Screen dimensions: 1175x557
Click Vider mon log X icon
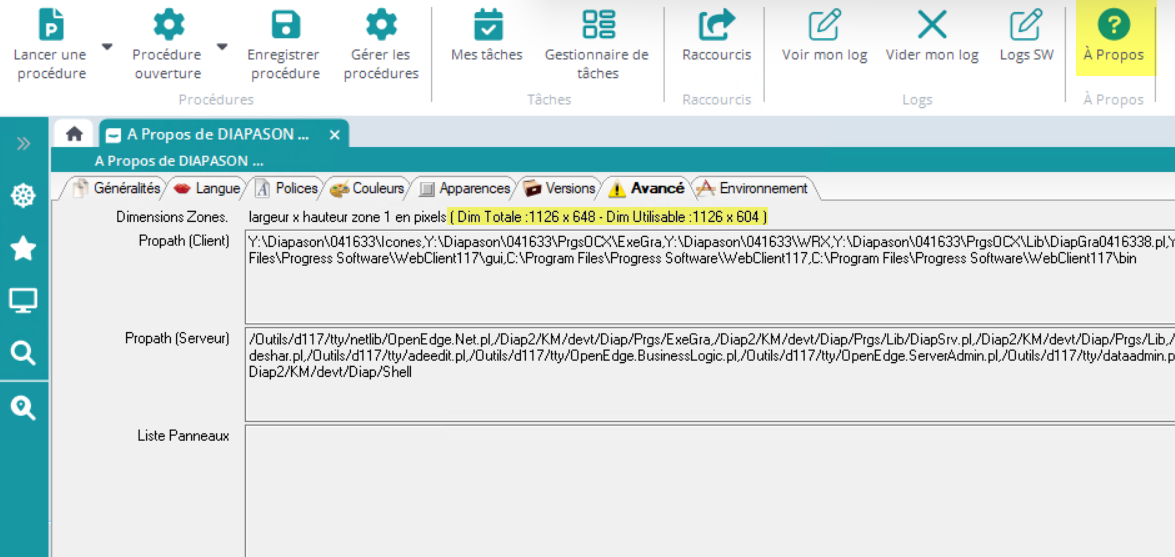(x=932, y=25)
